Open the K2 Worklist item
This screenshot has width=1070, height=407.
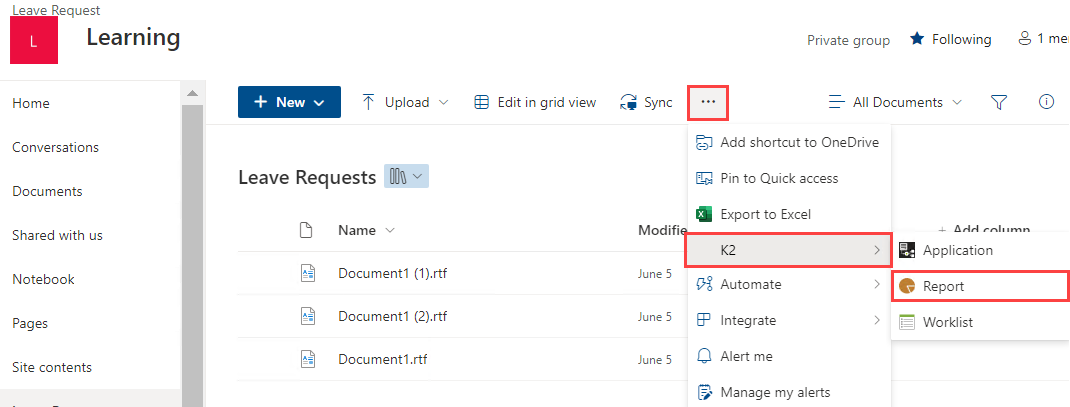click(x=947, y=322)
